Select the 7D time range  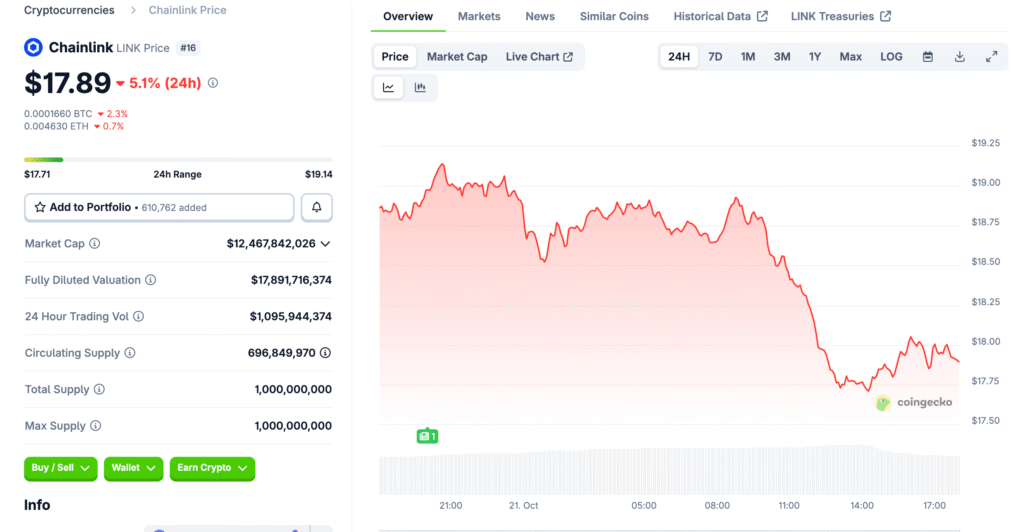715,57
